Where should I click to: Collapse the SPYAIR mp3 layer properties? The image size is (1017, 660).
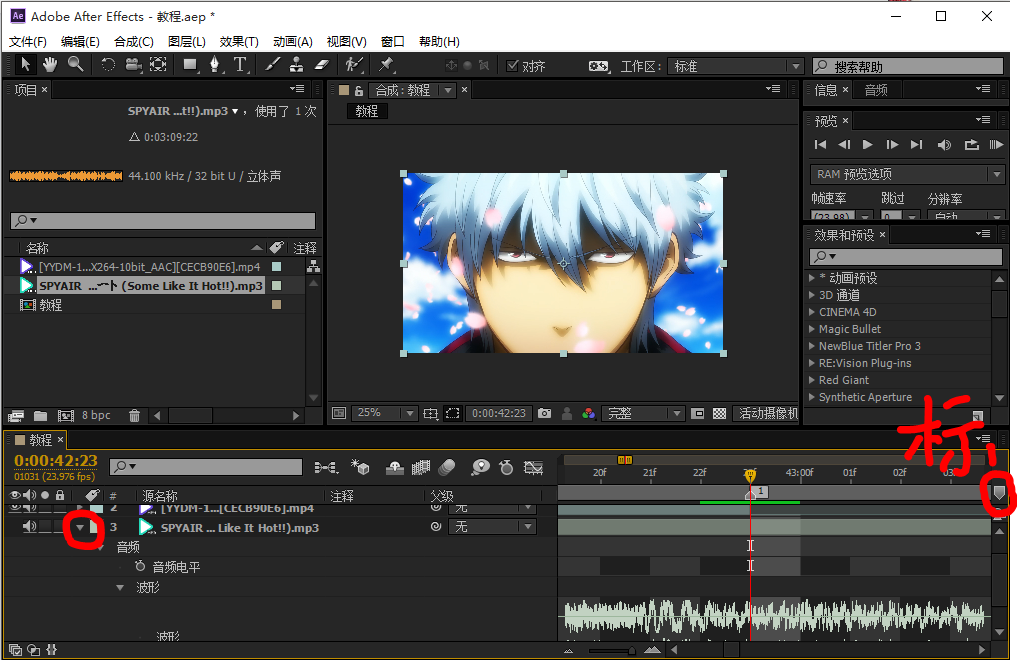(80, 527)
